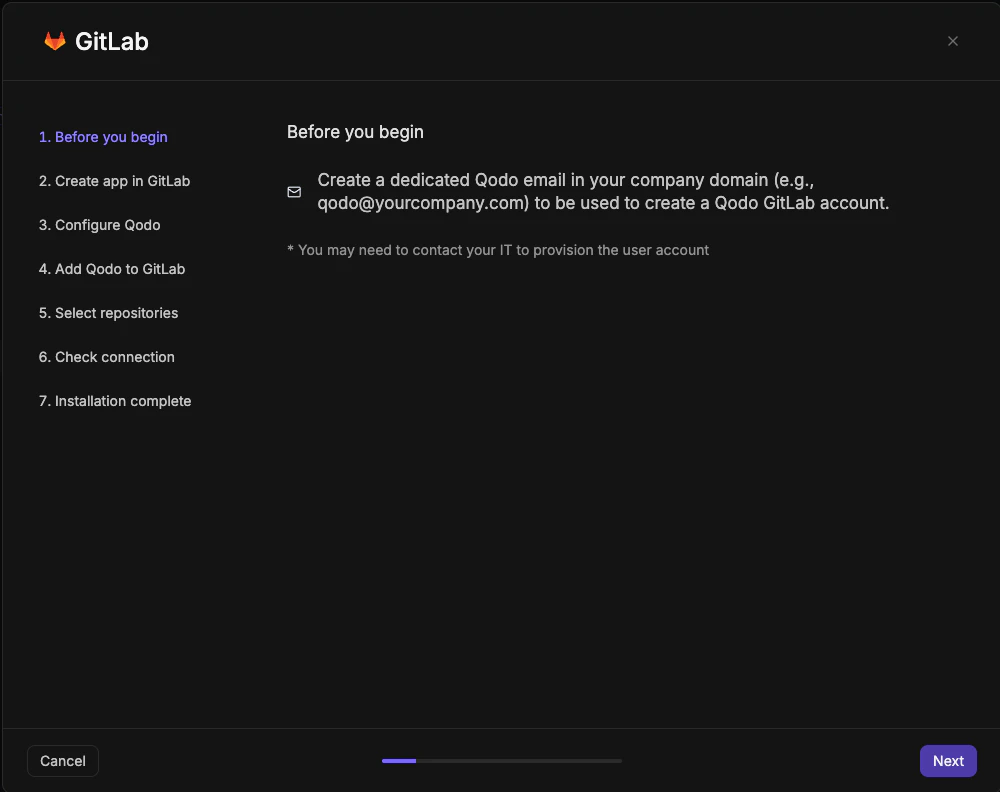This screenshot has width=1000, height=792.
Task: Click the wizard progress bar
Action: [x=501, y=761]
